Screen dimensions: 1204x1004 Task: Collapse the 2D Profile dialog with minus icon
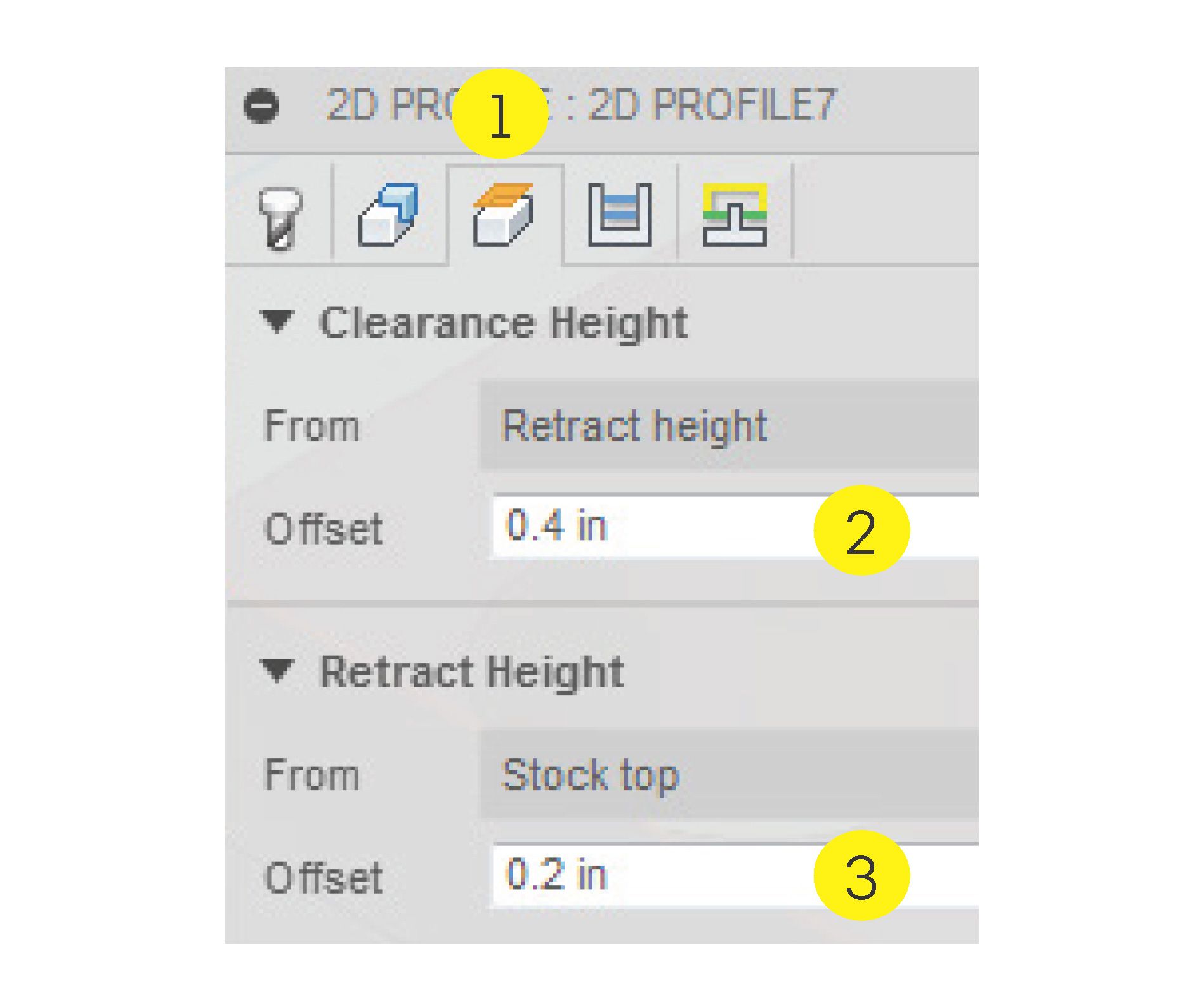(261, 105)
